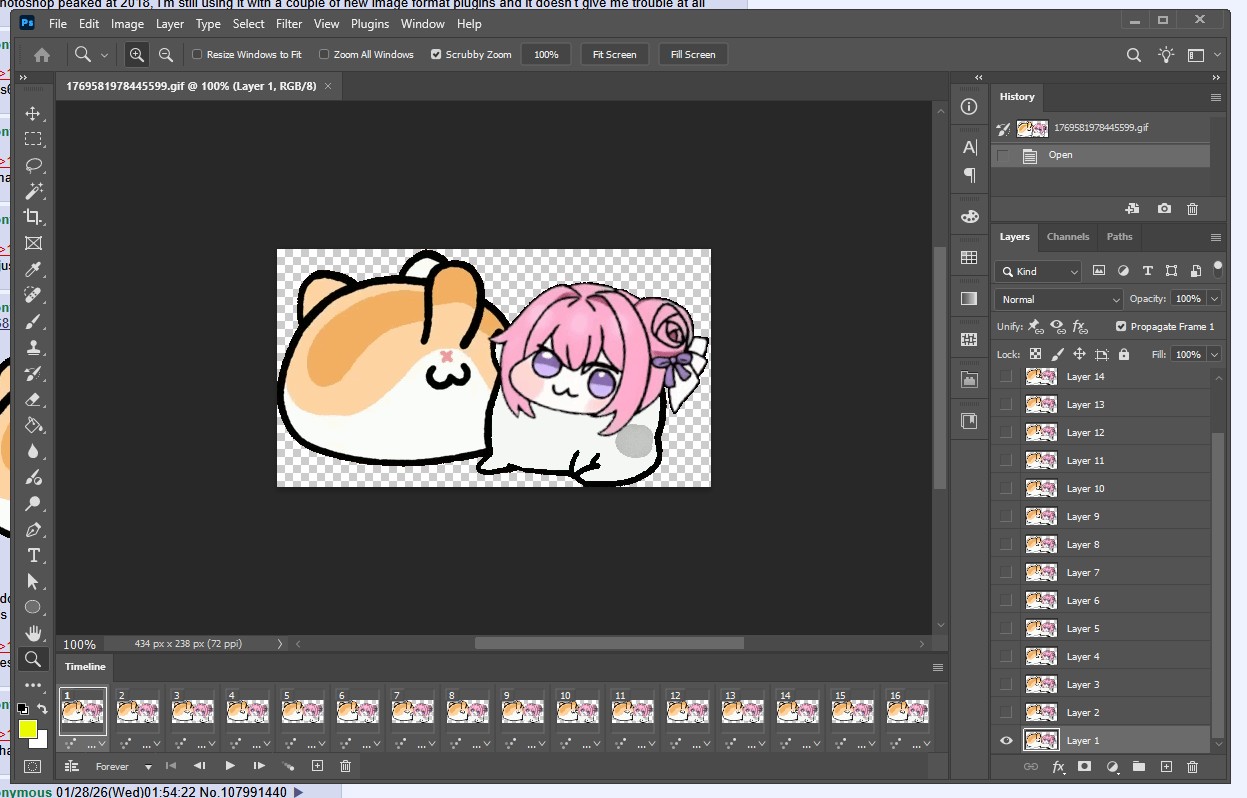1247x798 pixels.
Task: Select the Spot Healing Brush tool
Action: click(33, 296)
